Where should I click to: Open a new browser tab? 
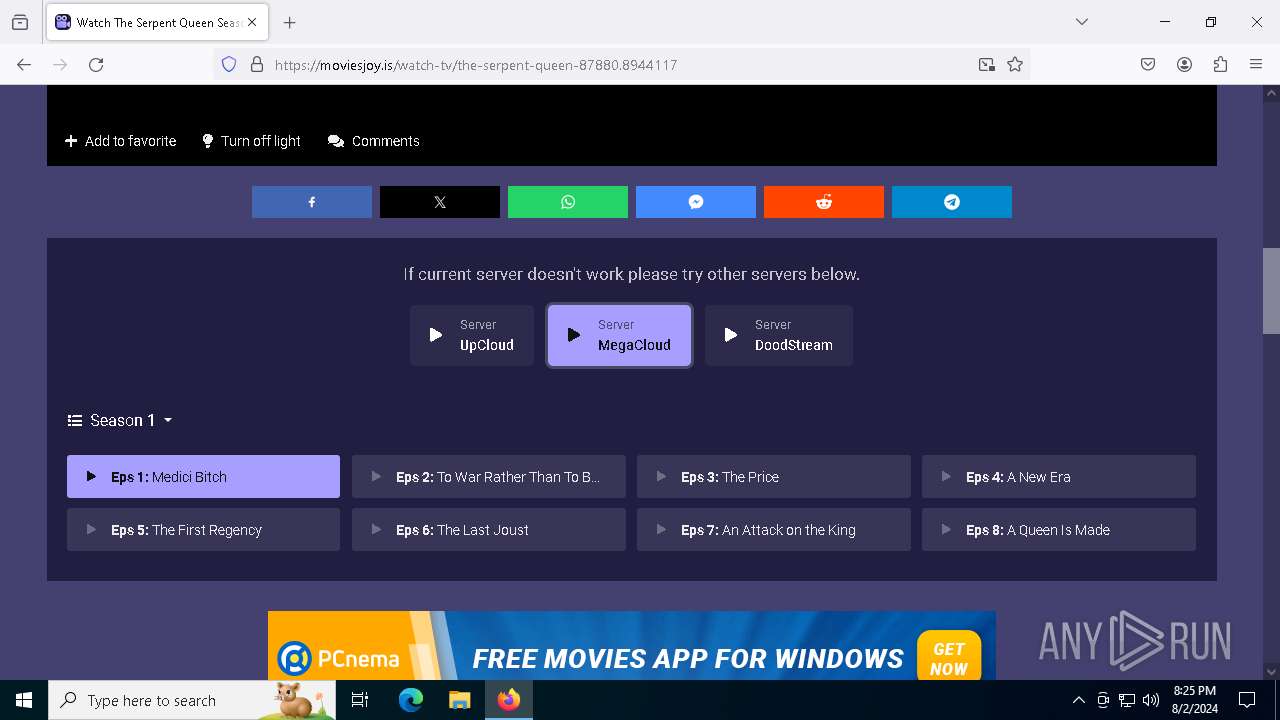[289, 22]
